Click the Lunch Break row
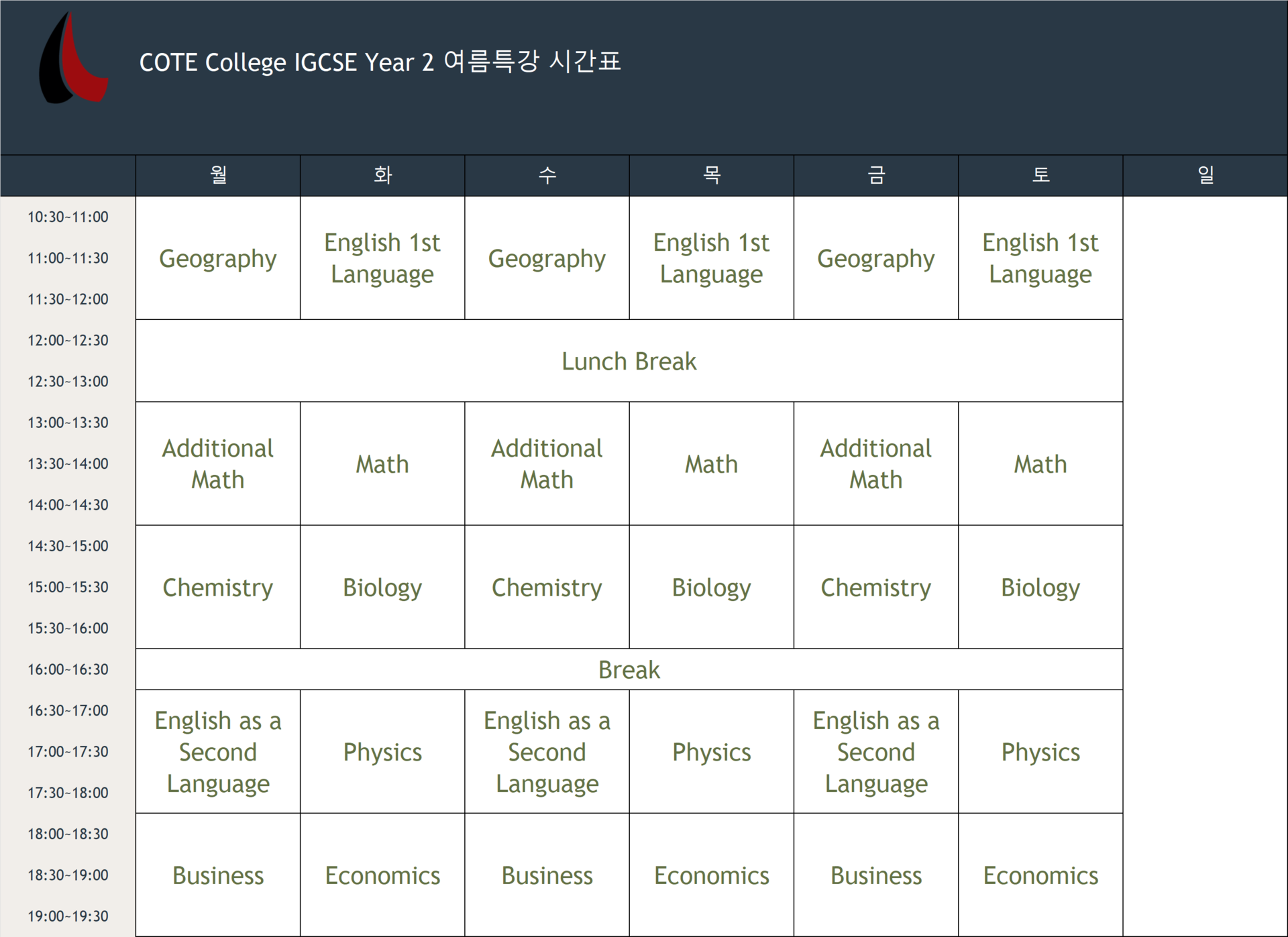 click(629, 362)
